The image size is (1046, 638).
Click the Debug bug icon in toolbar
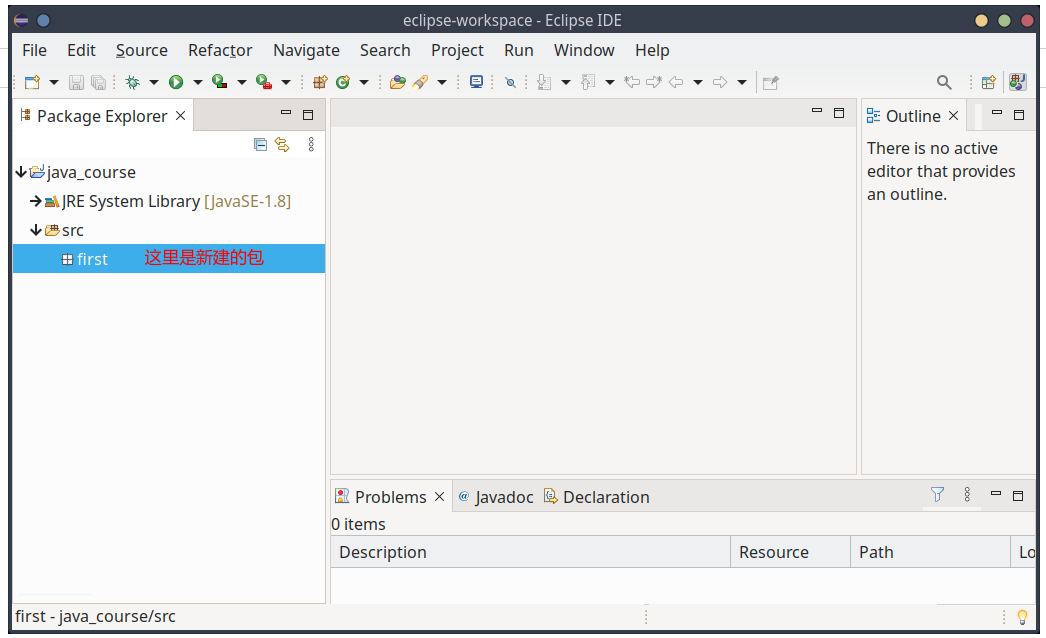tap(132, 83)
